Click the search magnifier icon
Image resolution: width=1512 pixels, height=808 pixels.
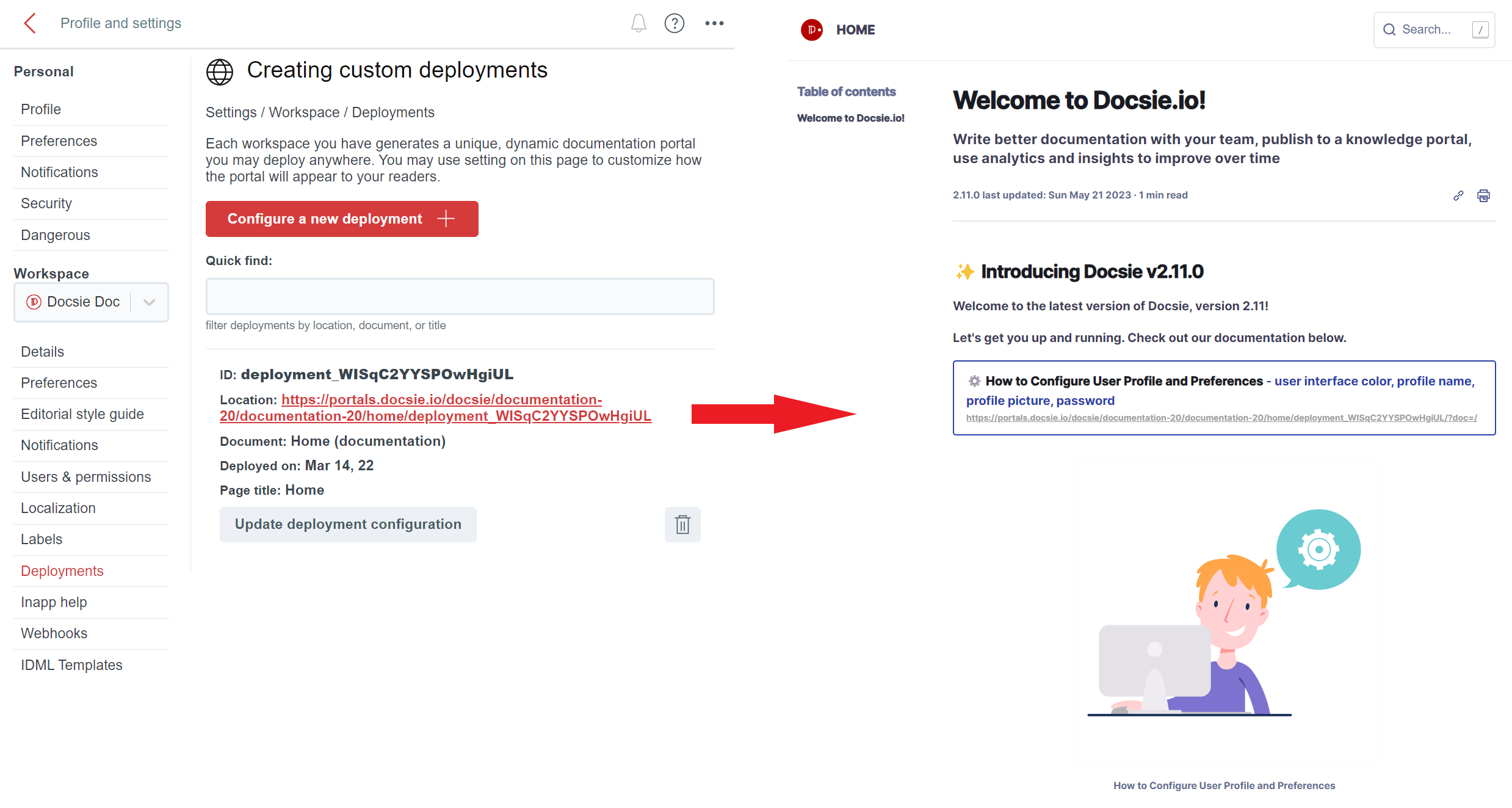click(1389, 29)
